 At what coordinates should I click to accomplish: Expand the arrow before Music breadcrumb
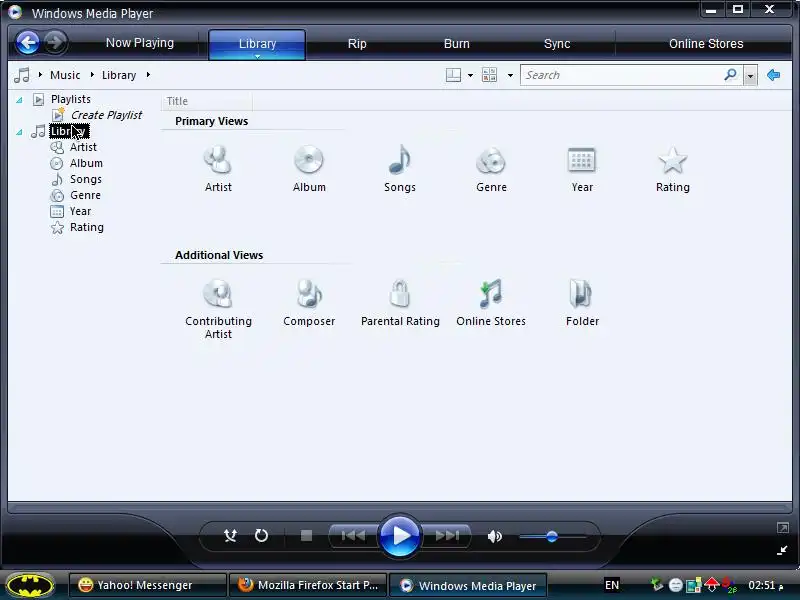(x=40, y=75)
